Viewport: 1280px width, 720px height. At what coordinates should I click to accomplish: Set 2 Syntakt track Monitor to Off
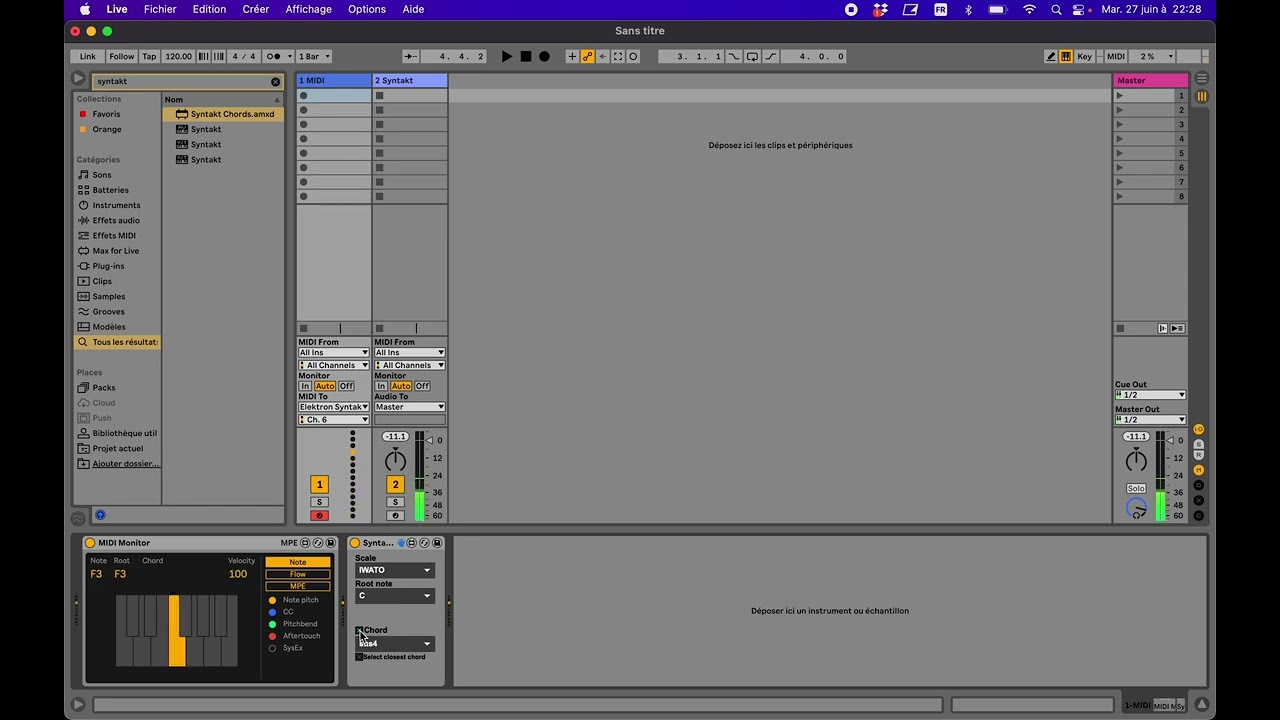[422, 386]
